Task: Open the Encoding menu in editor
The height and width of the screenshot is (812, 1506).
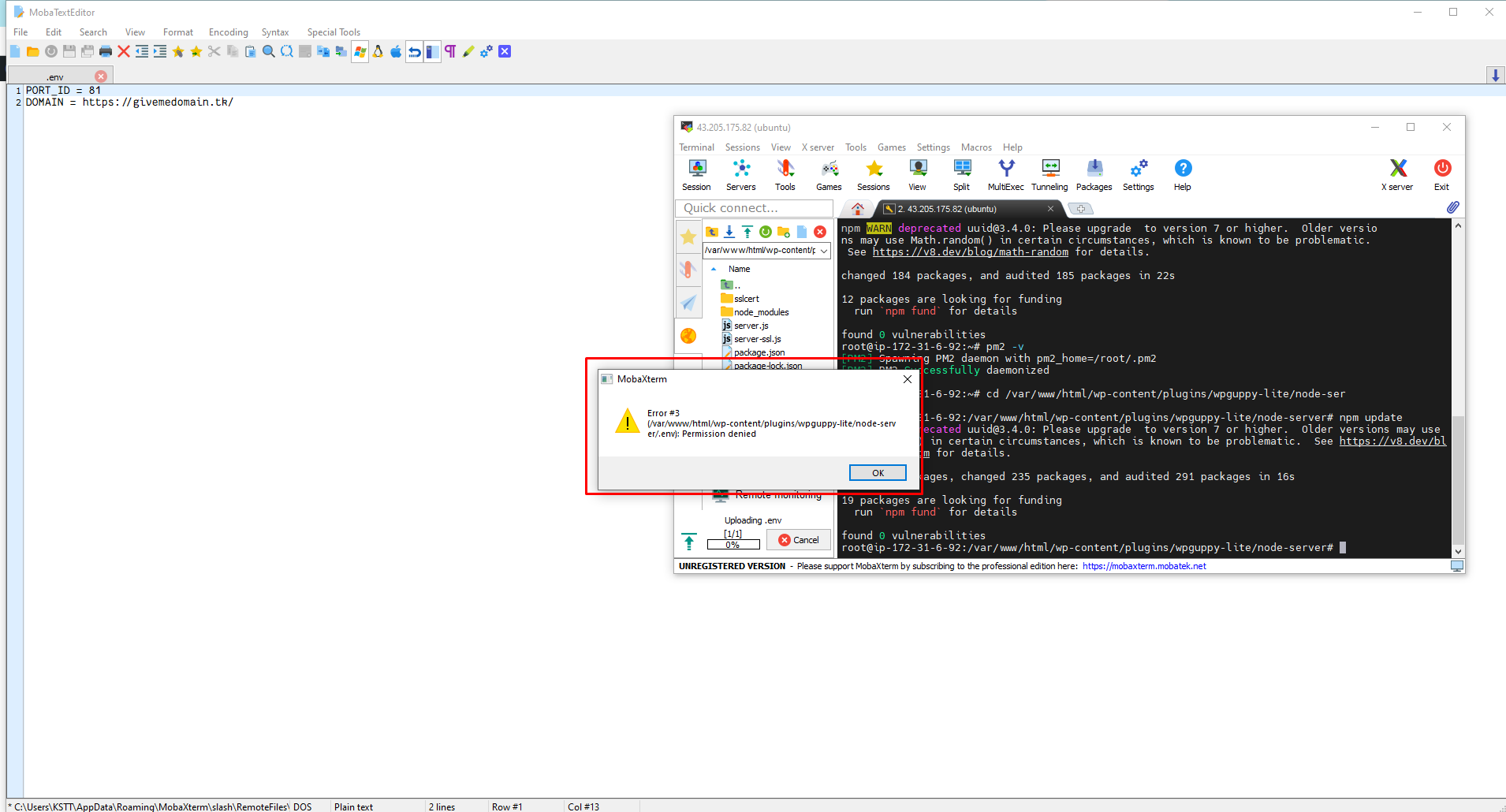Action: [228, 32]
